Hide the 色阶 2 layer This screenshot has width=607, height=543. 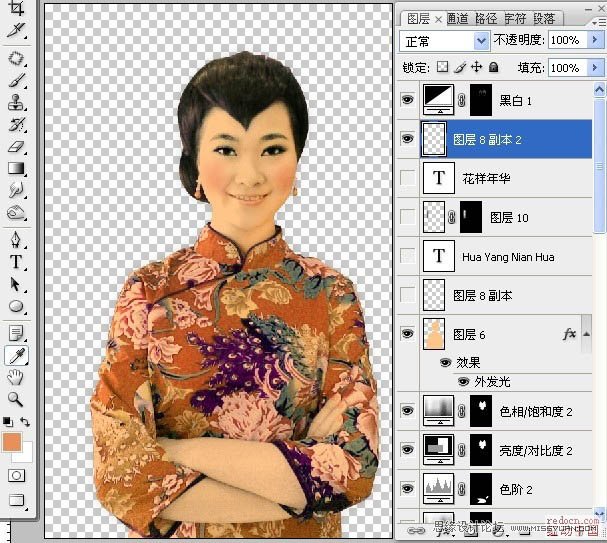coord(407,488)
